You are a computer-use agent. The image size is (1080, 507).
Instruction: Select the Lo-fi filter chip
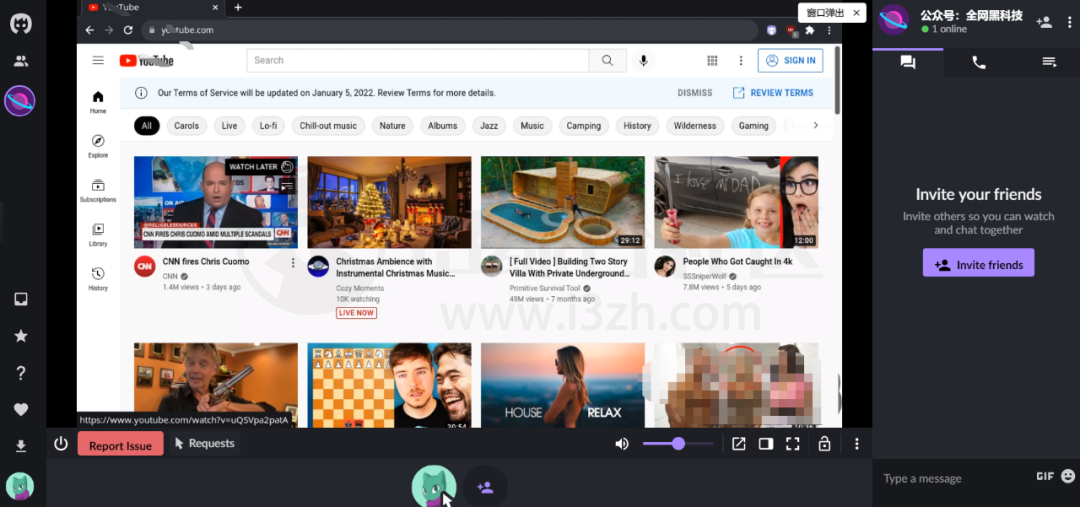(x=269, y=126)
